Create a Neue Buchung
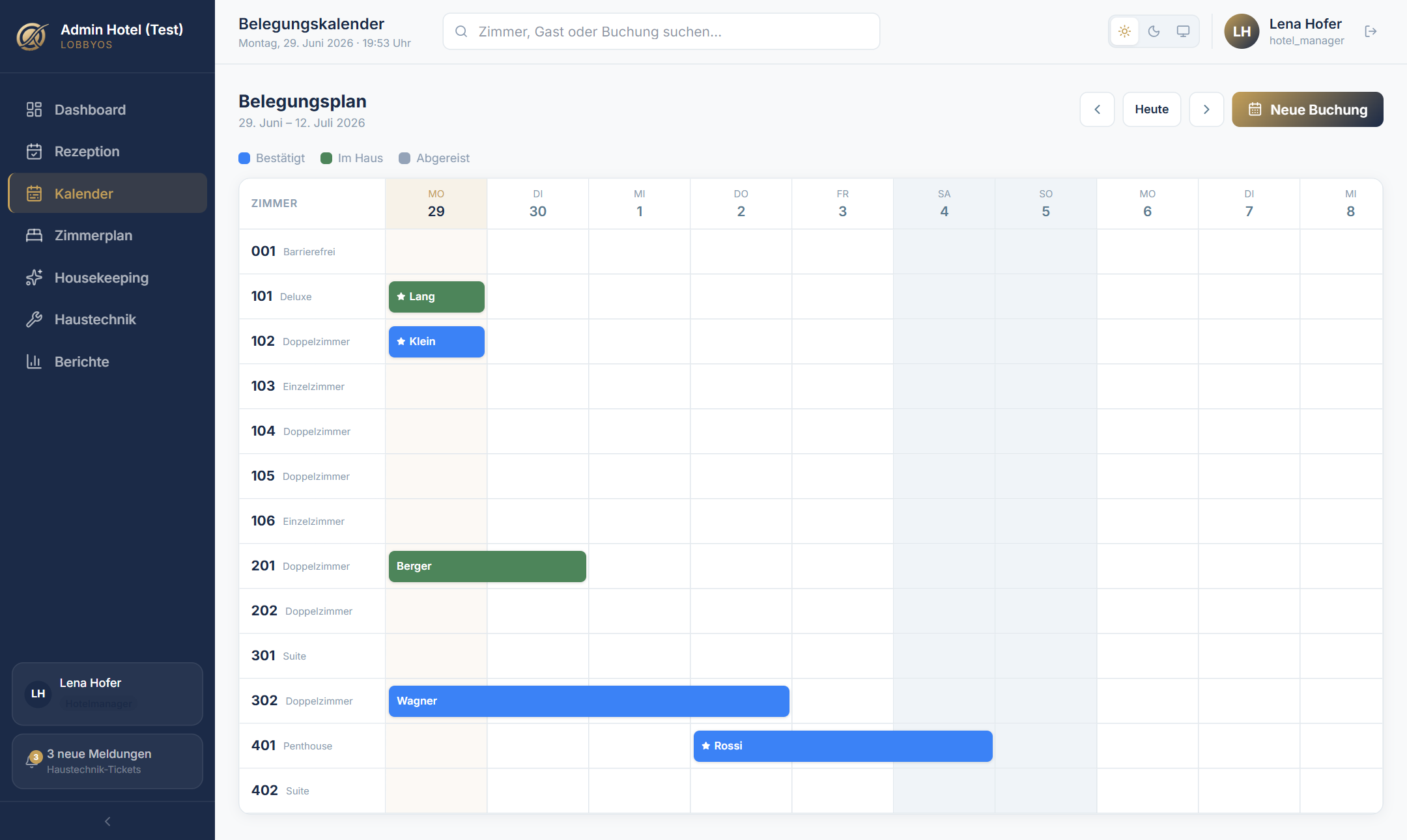Image resolution: width=1407 pixels, height=840 pixels. pyautogui.click(x=1307, y=109)
